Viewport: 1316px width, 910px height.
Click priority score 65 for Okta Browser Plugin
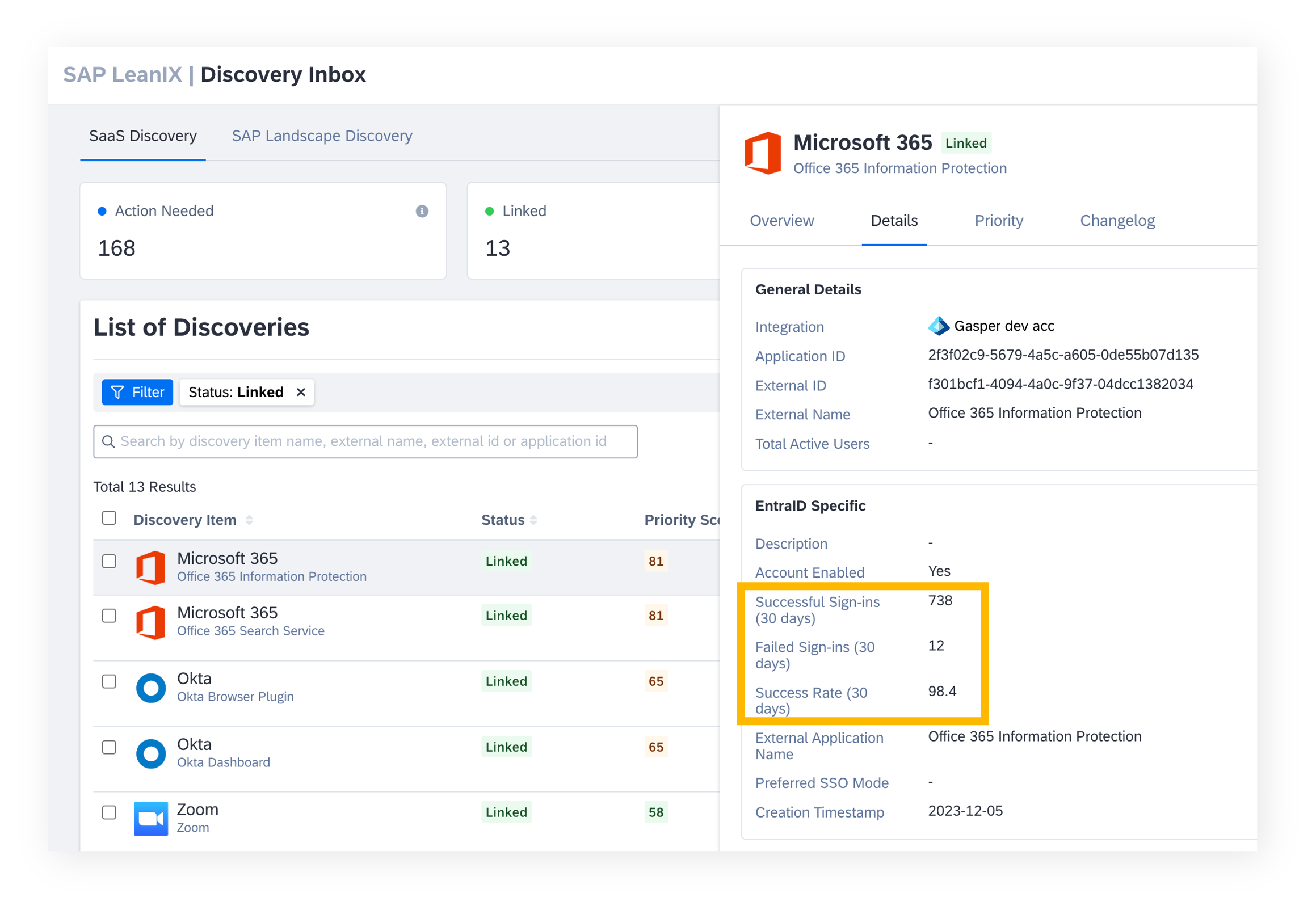tap(655, 681)
